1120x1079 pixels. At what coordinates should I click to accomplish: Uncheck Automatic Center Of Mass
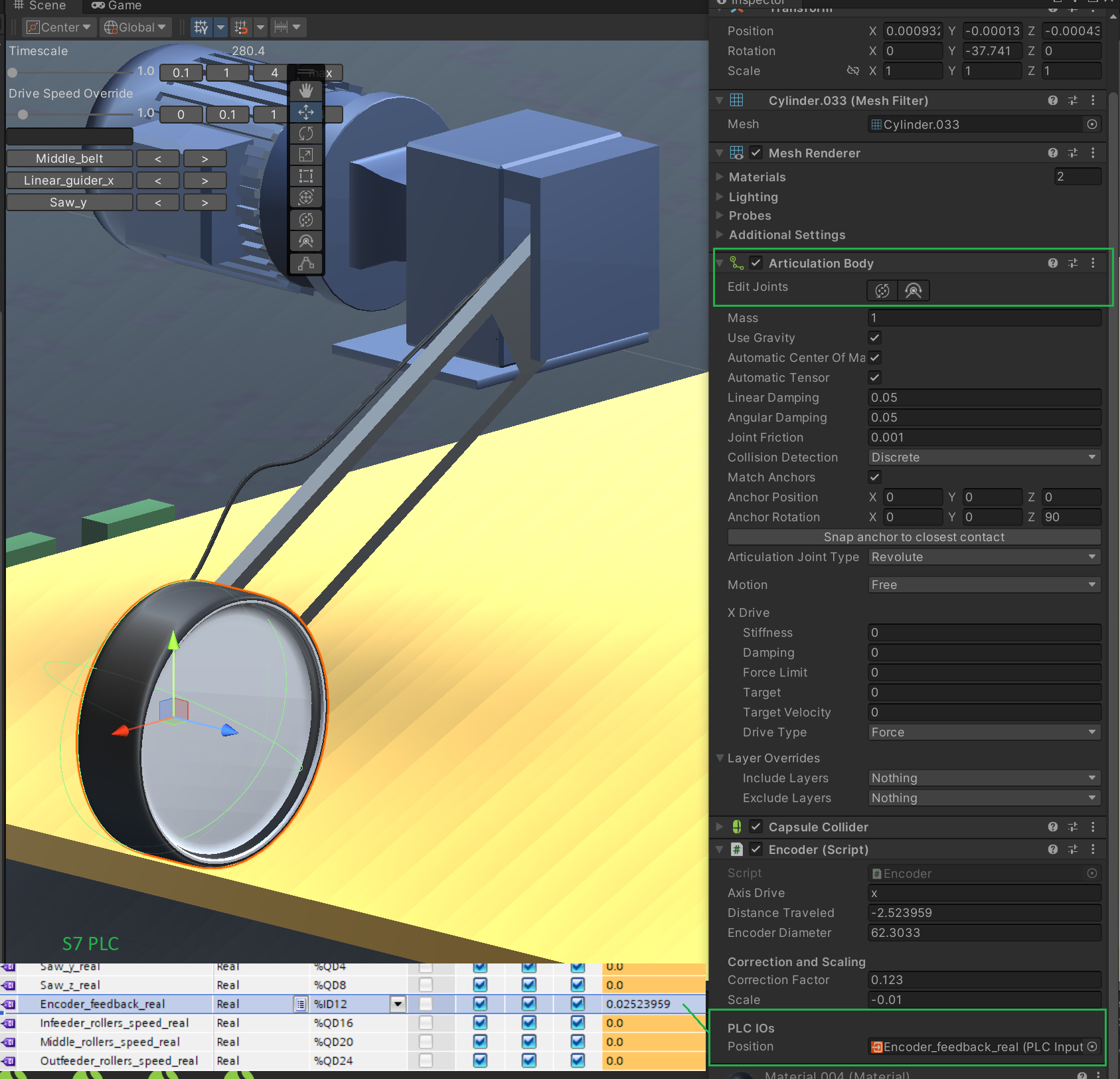pos(875,357)
